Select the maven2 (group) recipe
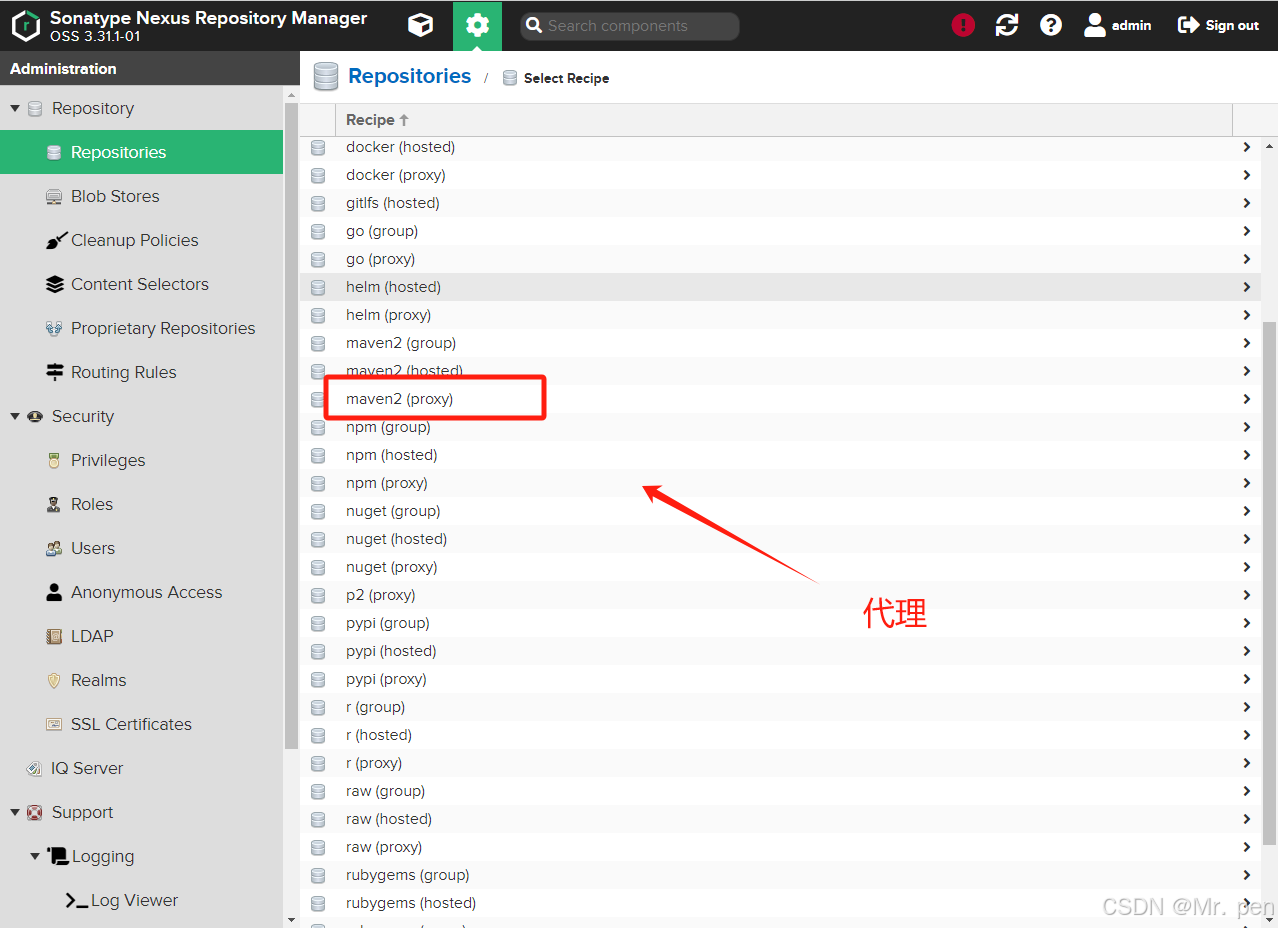 (x=781, y=343)
